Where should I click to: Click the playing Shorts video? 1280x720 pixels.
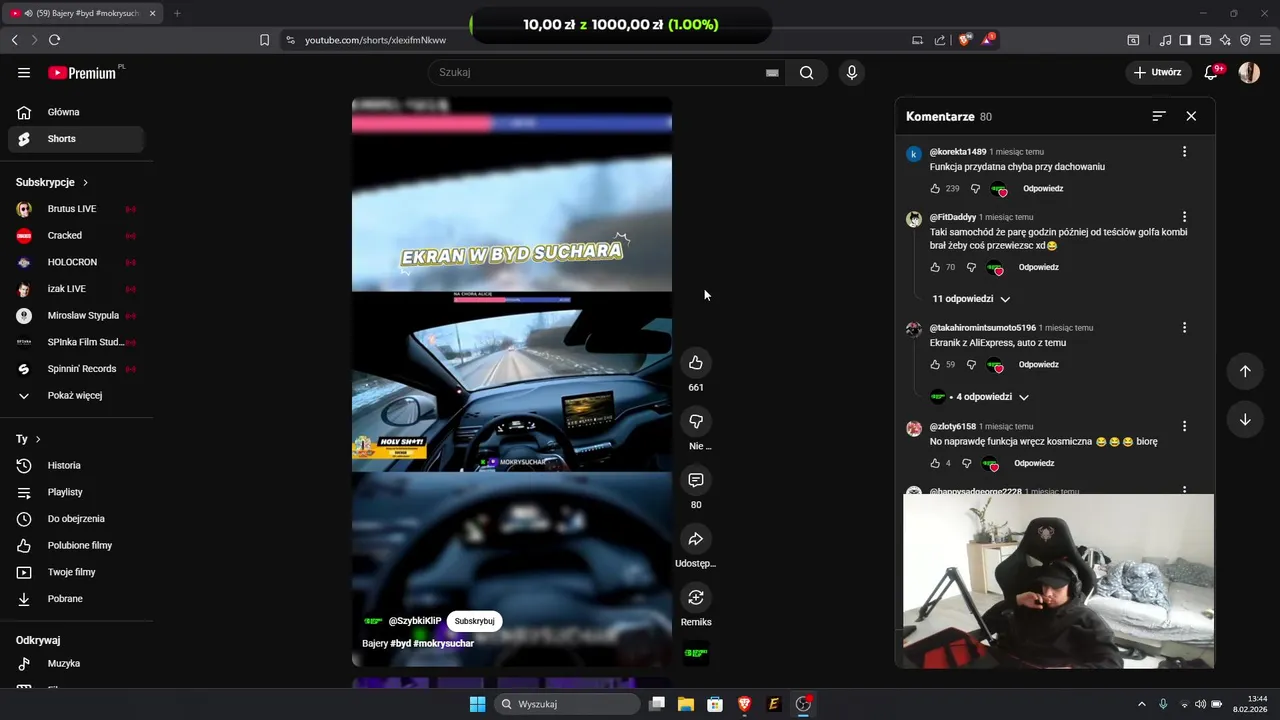pyautogui.click(x=511, y=381)
